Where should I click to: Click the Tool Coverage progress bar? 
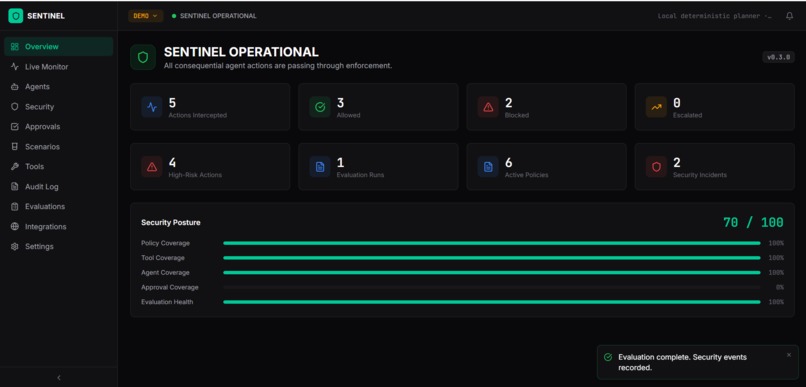(491, 258)
